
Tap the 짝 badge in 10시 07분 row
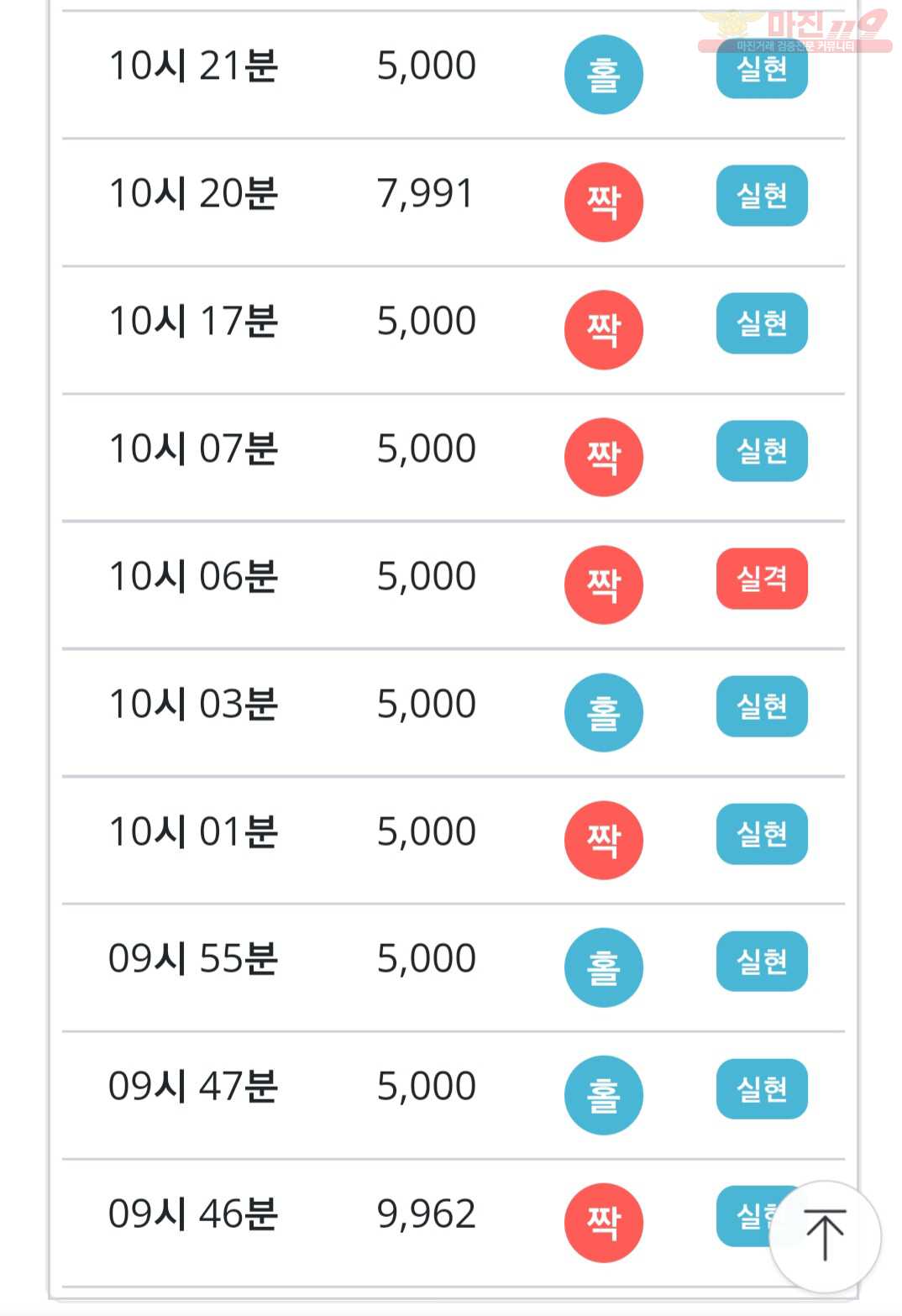point(603,457)
